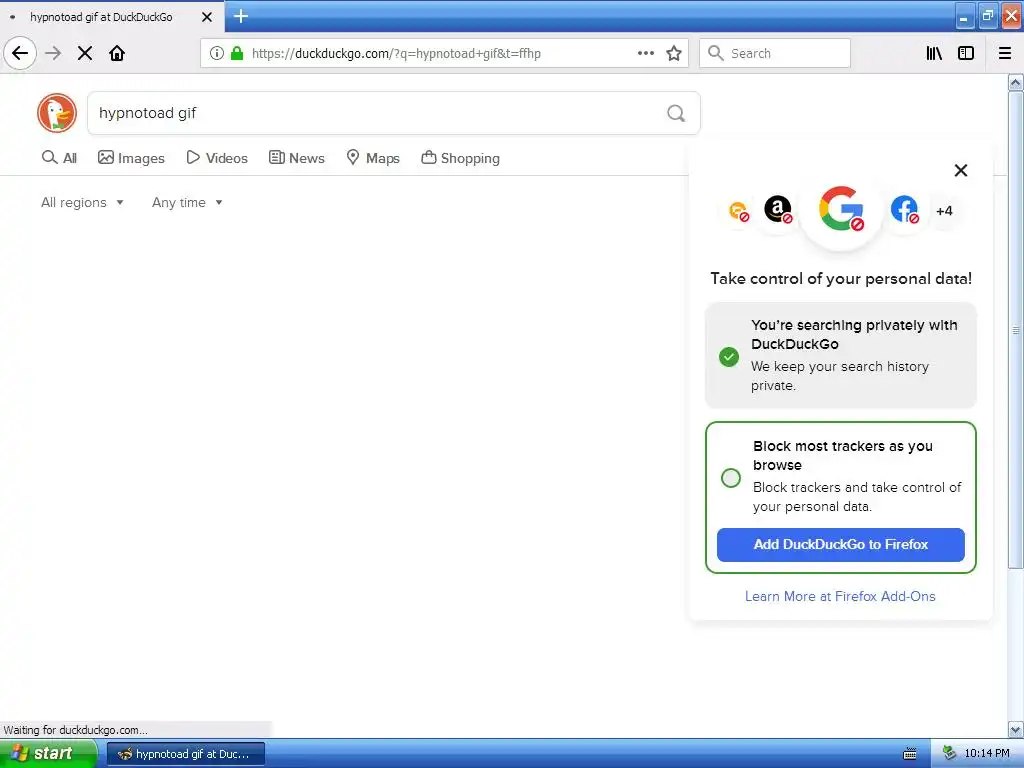Close the hypnotoad gif tab

[207, 17]
